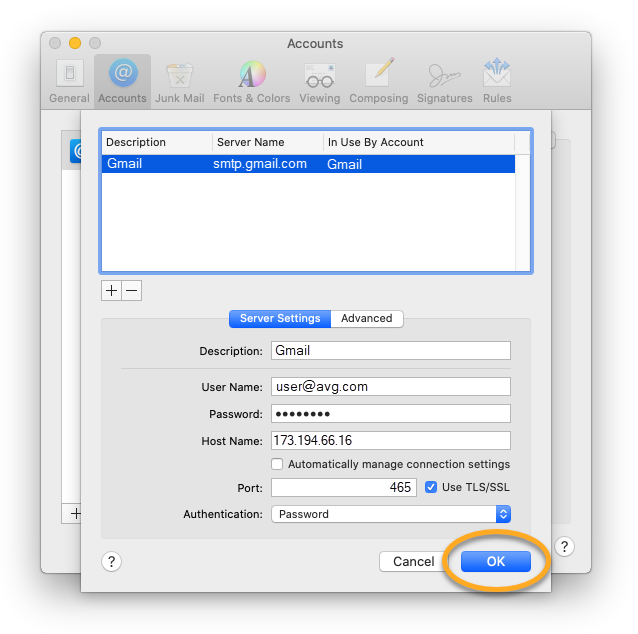Enable Automatically manage connection settings
Image resolution: width=638 pixels, height=634 pixels.
click(277, 464)
